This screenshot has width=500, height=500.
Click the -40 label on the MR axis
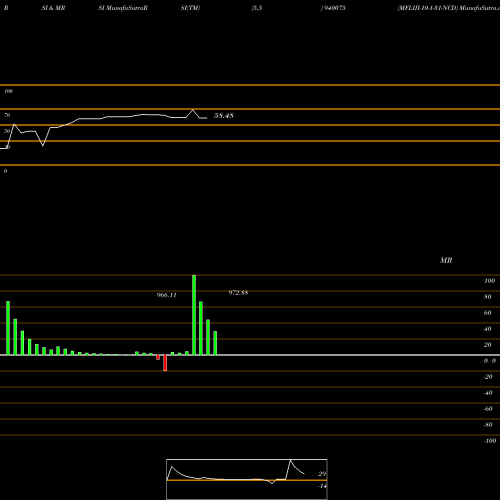pos(488,393)
